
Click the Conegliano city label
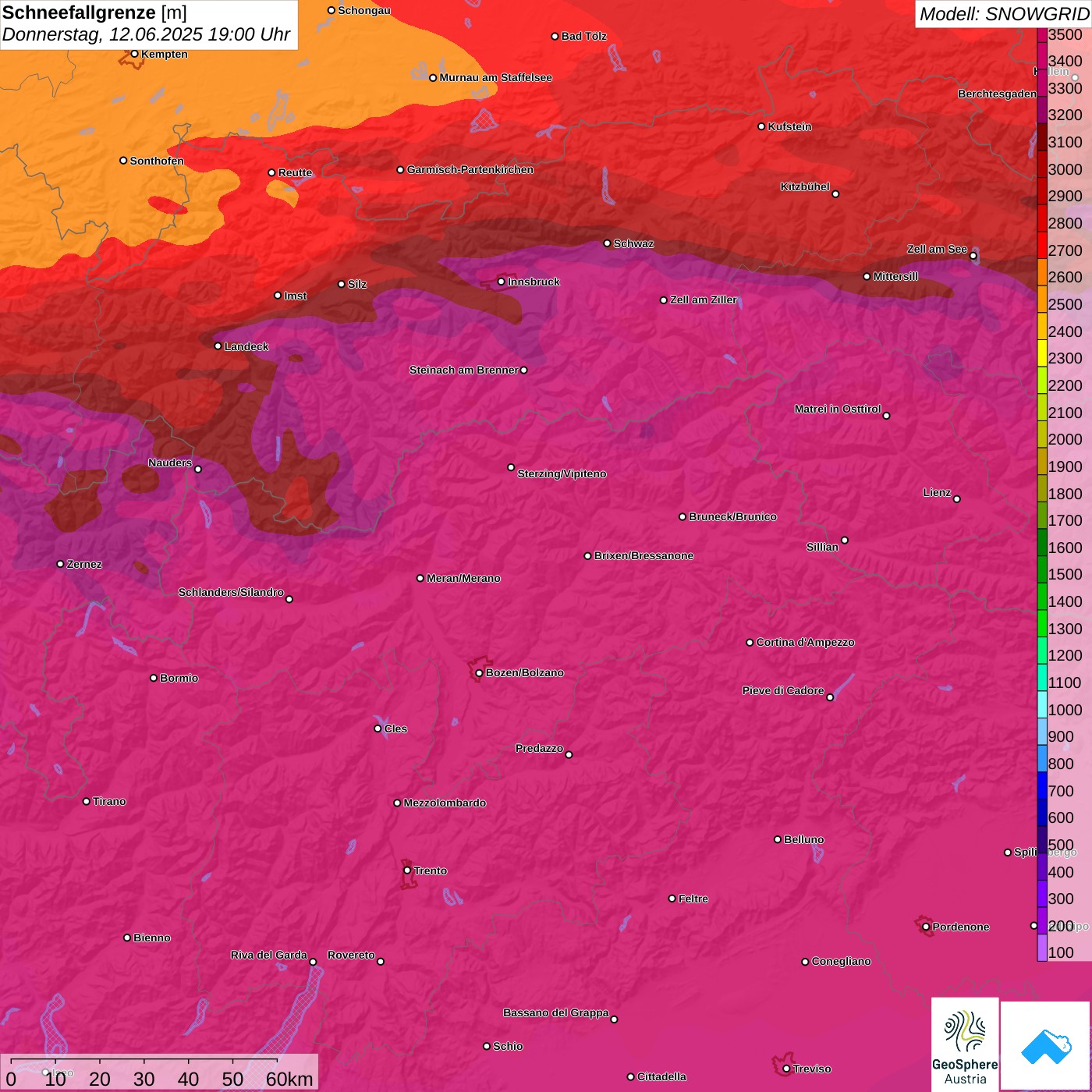click(841, 961)
